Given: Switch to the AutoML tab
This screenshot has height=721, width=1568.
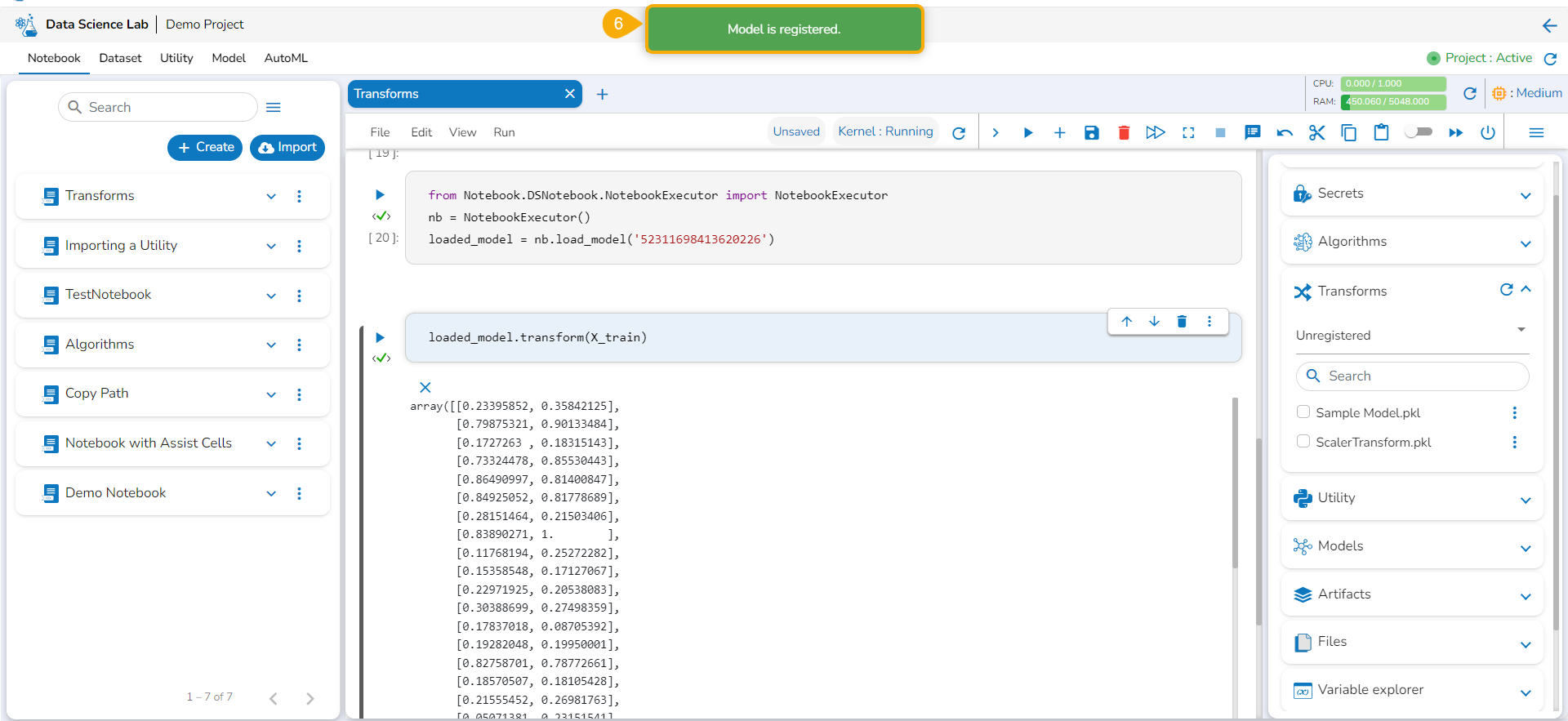Looking at the screenshot, I should (286, 58).
